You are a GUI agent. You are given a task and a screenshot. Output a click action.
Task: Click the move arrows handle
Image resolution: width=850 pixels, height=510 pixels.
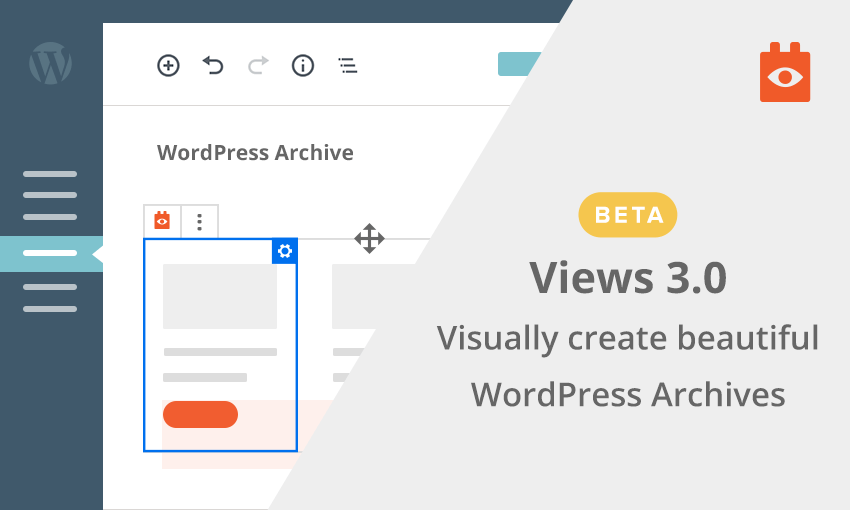click(x=369, y=238)
